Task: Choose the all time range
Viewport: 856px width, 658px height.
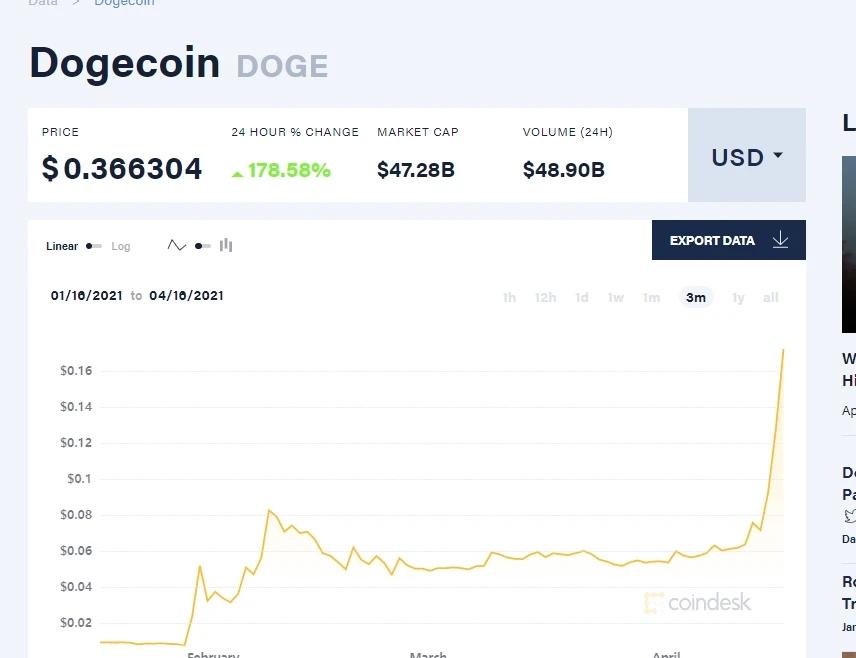Action: (771, 298)
